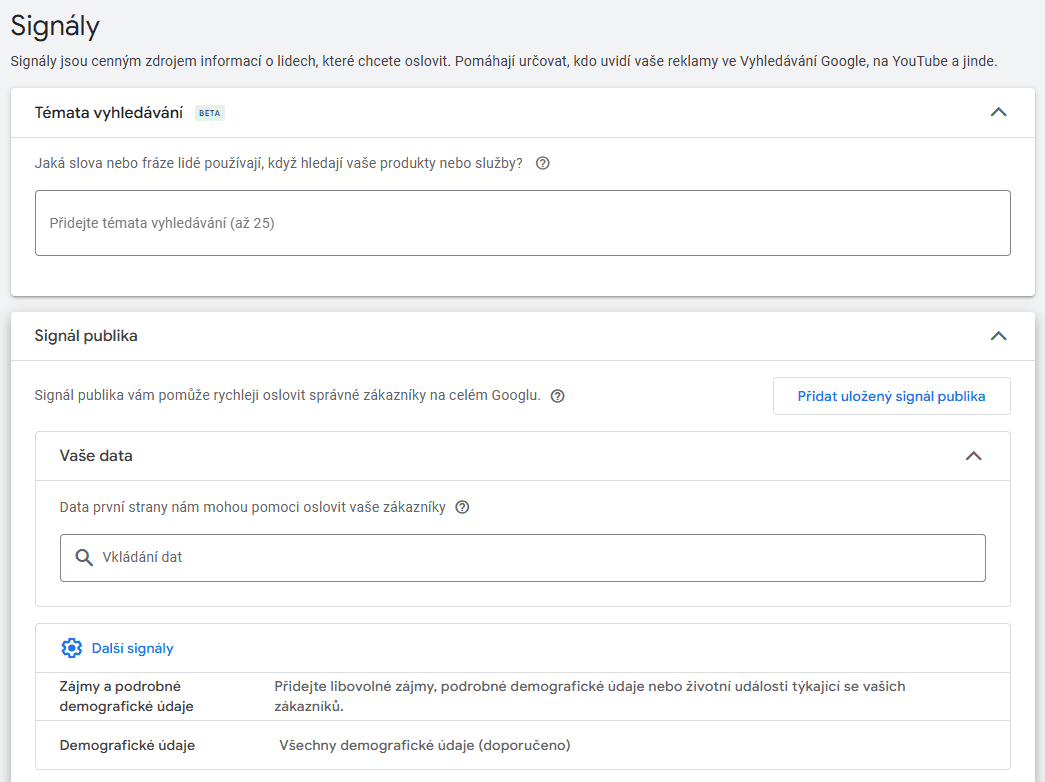Image resolution: width=1045 pixels, height=782 pixels.
Task: Click help icon beside first-party data text
Action: (x=462, y=507)
